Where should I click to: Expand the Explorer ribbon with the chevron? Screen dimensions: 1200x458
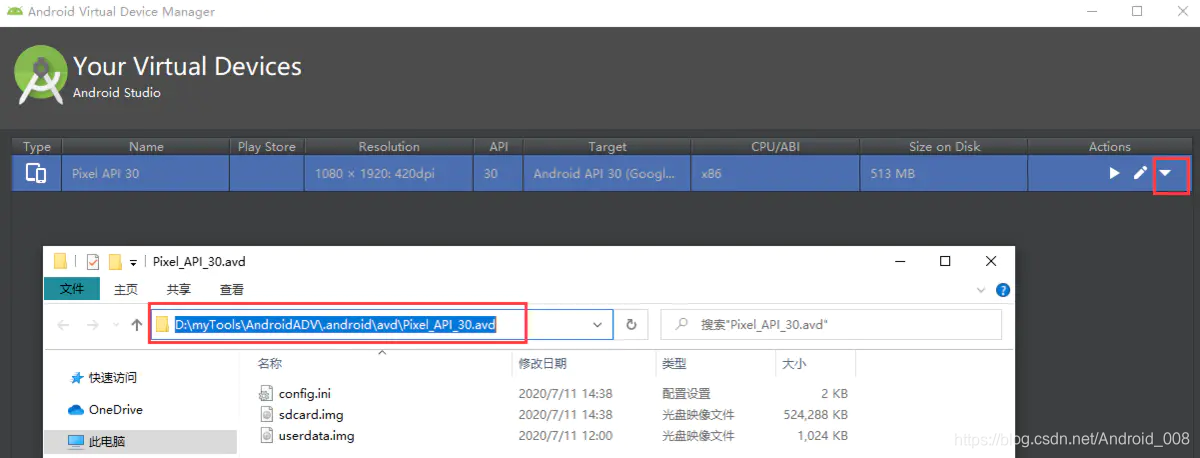982,290
